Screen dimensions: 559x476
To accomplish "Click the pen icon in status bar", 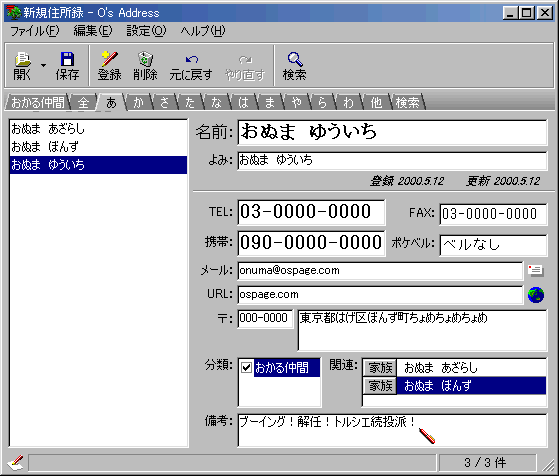I will tap(15, 462).
